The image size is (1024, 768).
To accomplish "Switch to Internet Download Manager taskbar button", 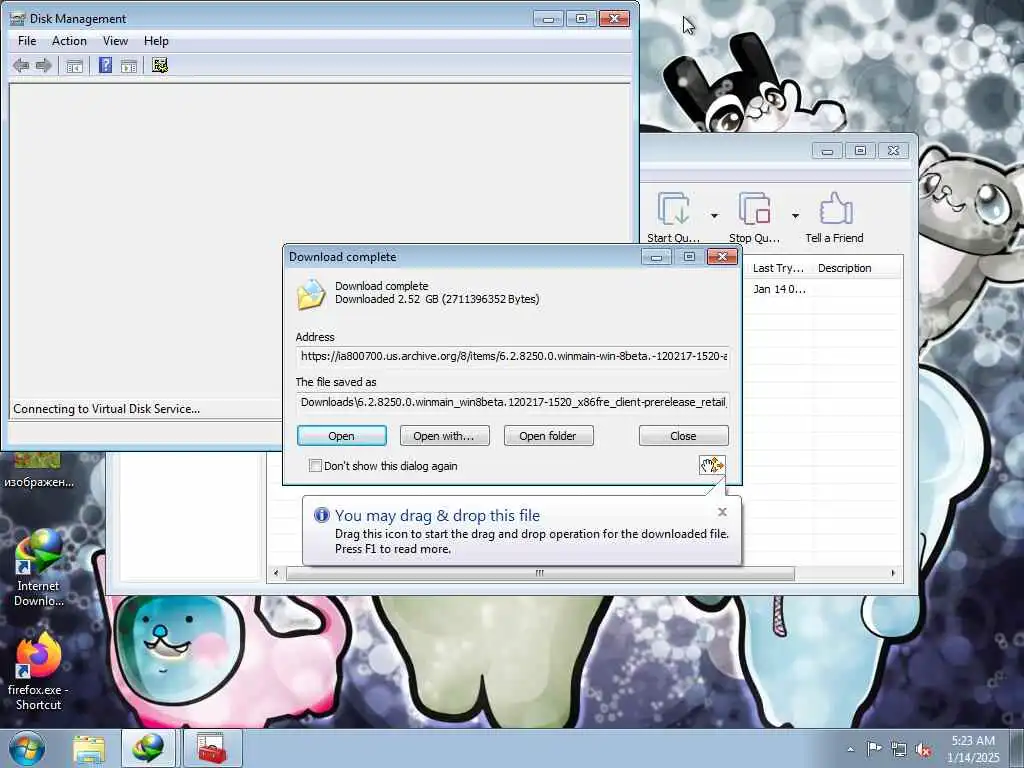I will (148, 749).
